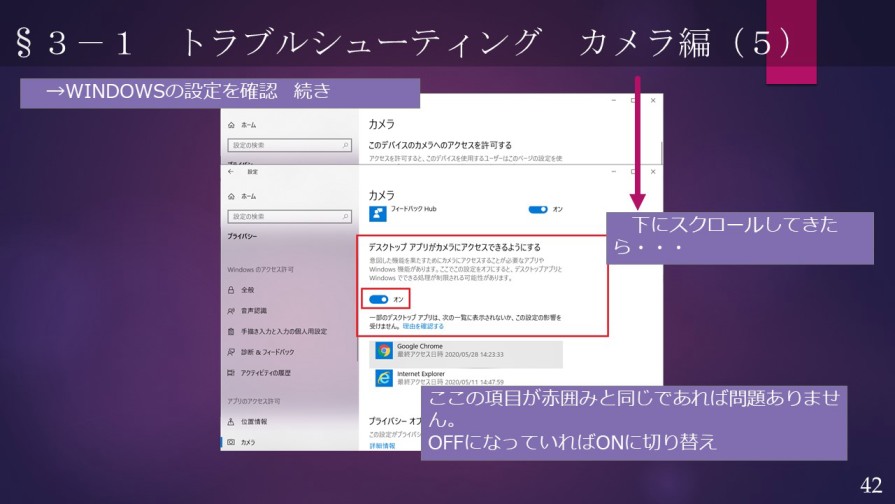Open 音声認識 in the sidebar
Image resolution: width=895 pixels, height=504 pixels.
click(x=253, y=311)
